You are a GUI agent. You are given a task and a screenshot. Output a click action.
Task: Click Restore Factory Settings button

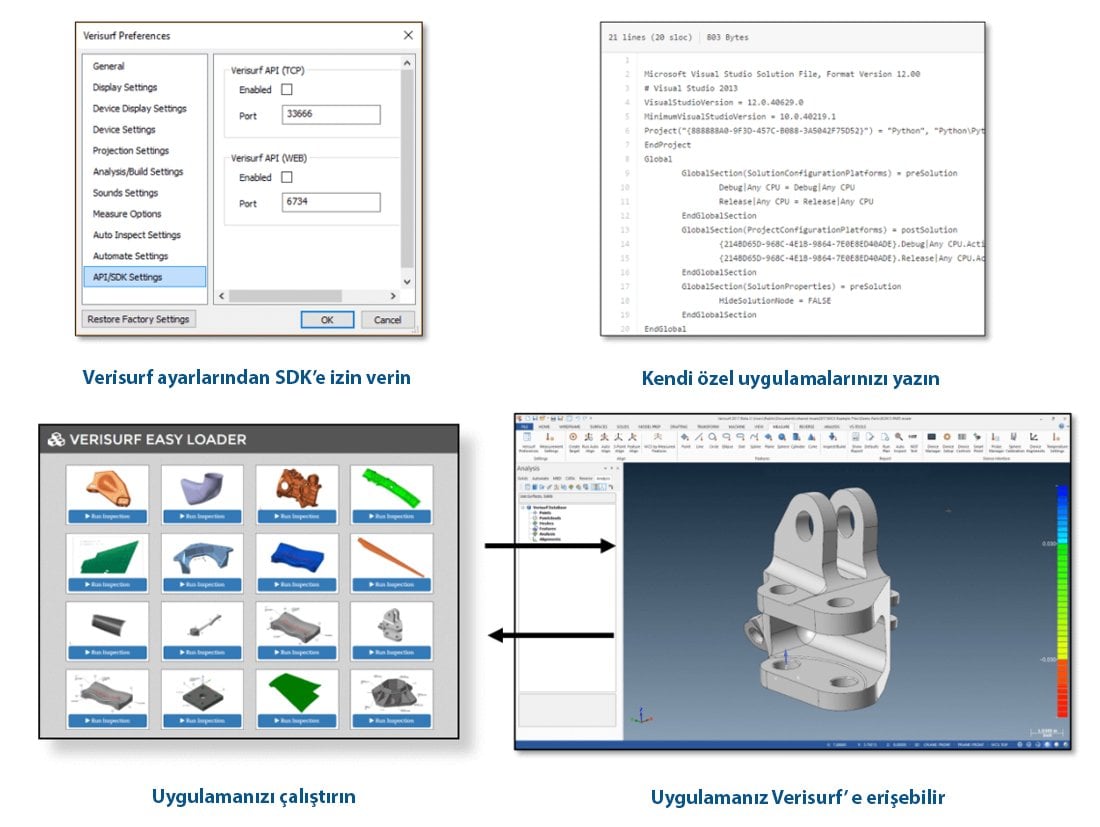click(138, 319)
